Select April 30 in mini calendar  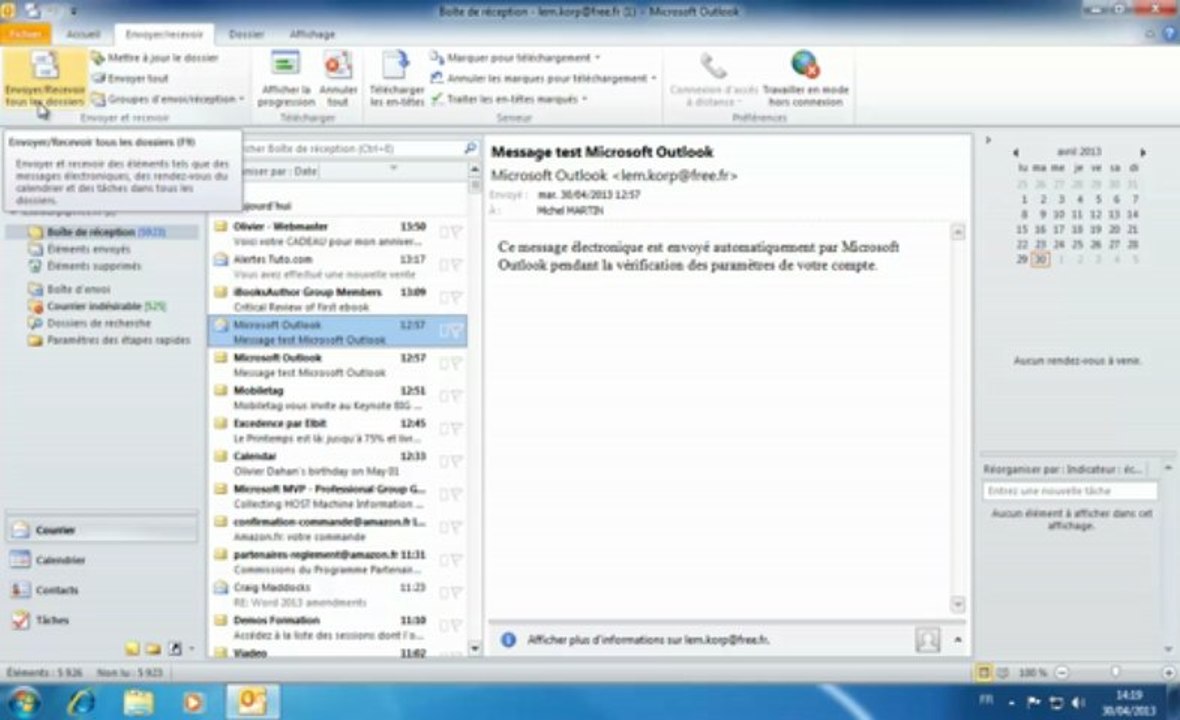point(1040,259)
